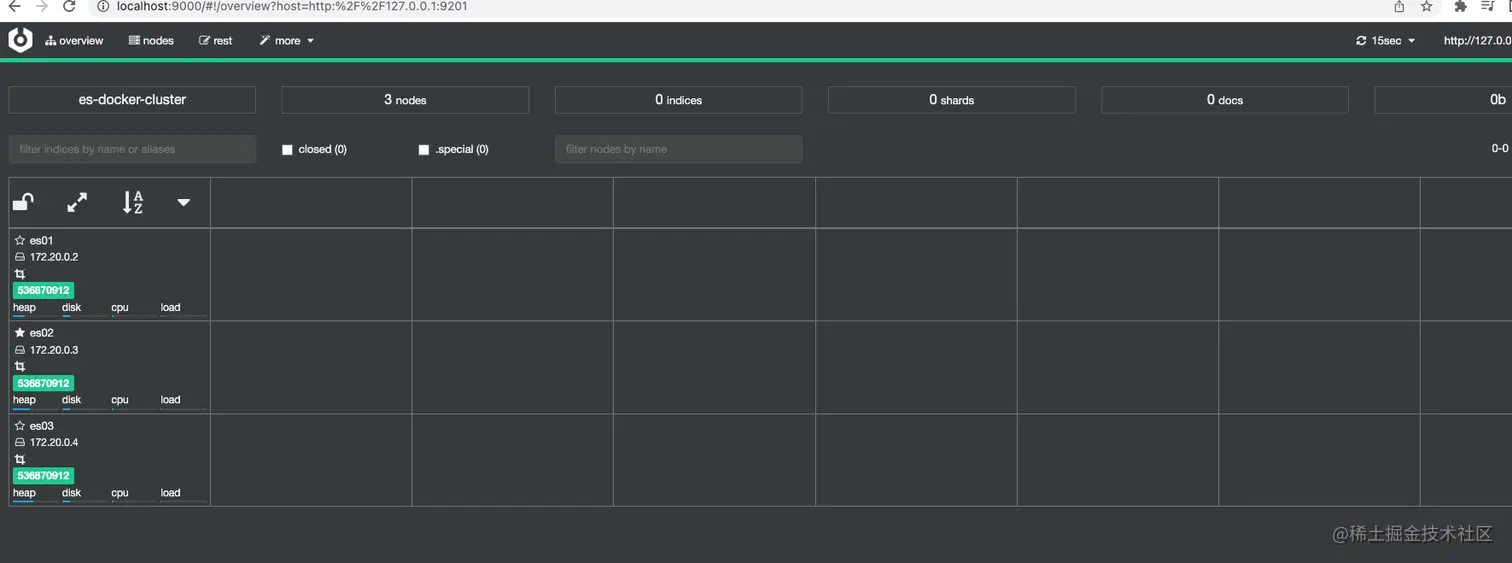Toggle the closed (0) checkbox
Screen dimensions: 1512x563
pos(288,150)
